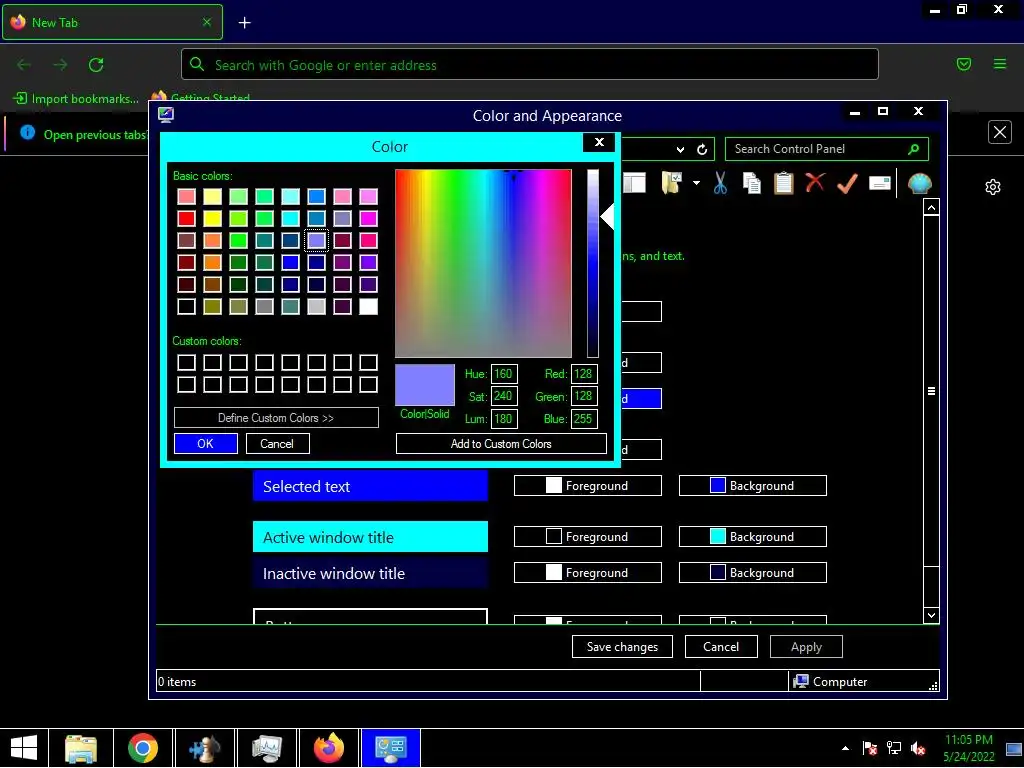Open a new Firefox tab with plus

244,23
